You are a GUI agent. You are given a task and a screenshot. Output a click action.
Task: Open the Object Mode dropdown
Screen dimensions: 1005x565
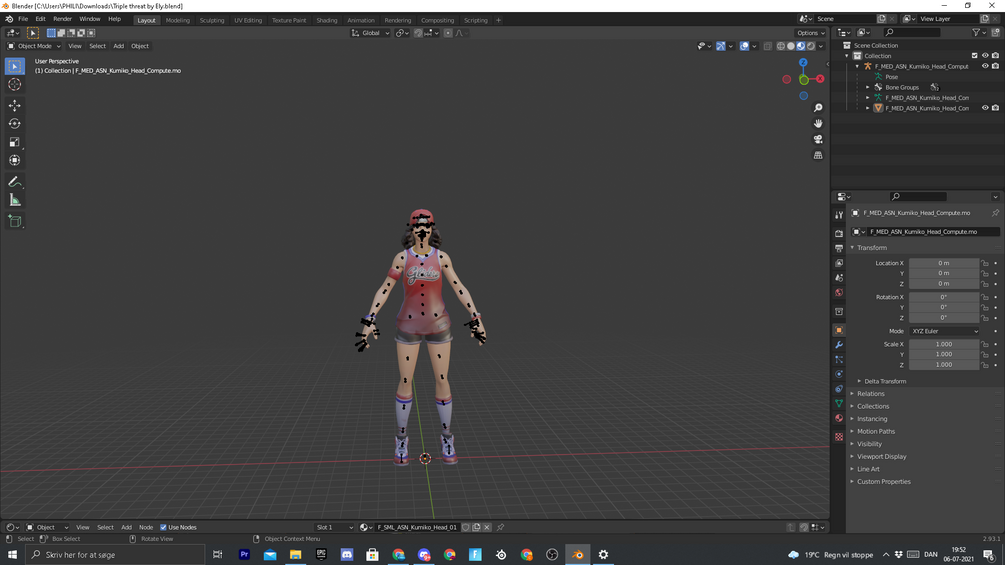point(34,46)
